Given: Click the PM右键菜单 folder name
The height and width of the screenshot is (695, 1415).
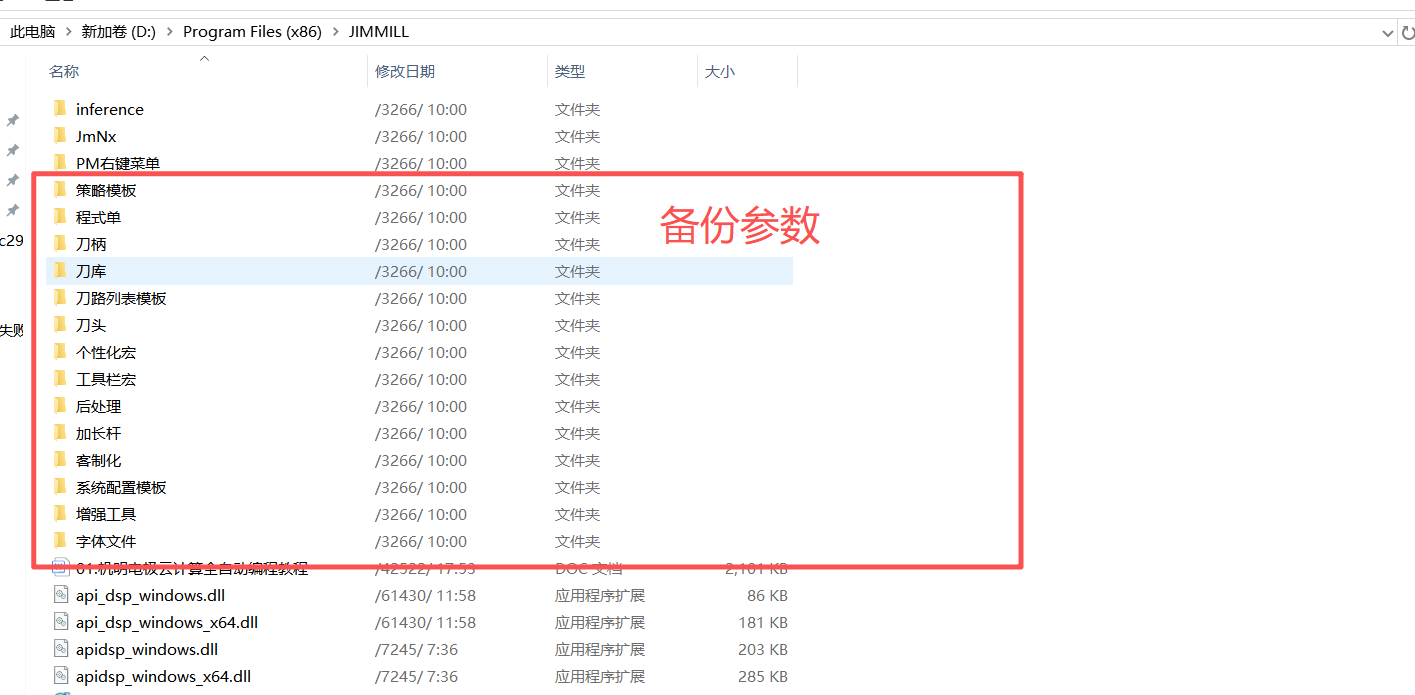Looking at the screenshot, I should coord(118,163).
